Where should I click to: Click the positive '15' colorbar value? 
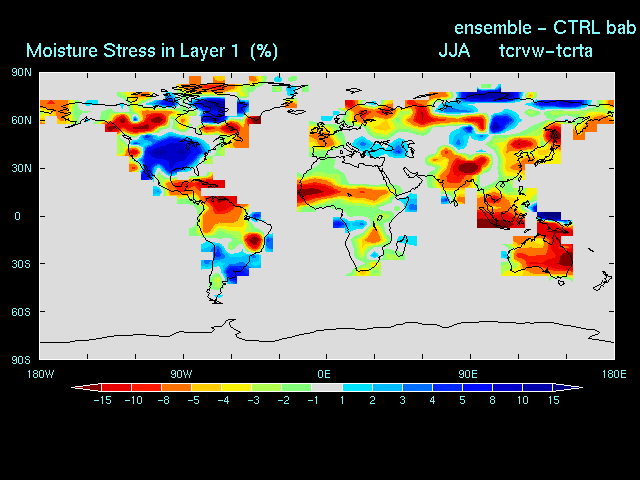[553, 400]
